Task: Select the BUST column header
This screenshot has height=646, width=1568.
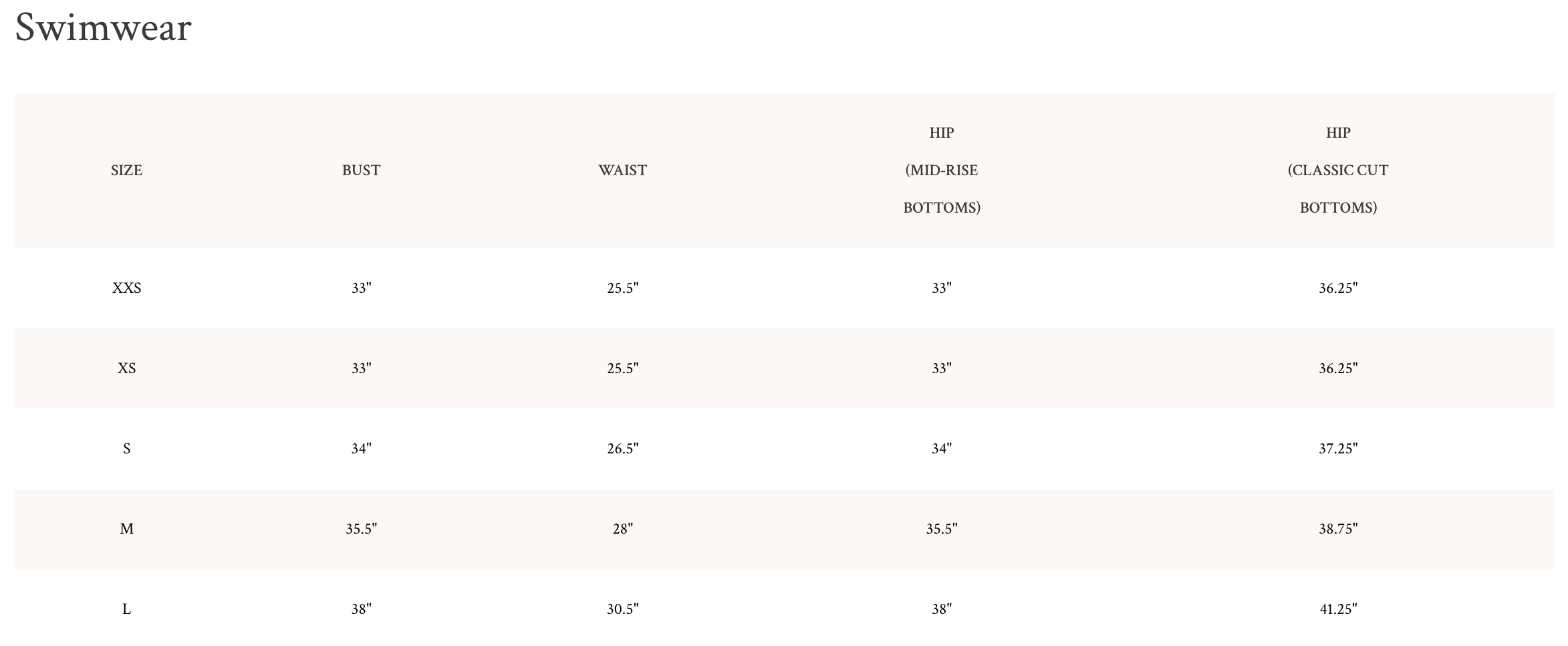Action: tap(361, 171)
